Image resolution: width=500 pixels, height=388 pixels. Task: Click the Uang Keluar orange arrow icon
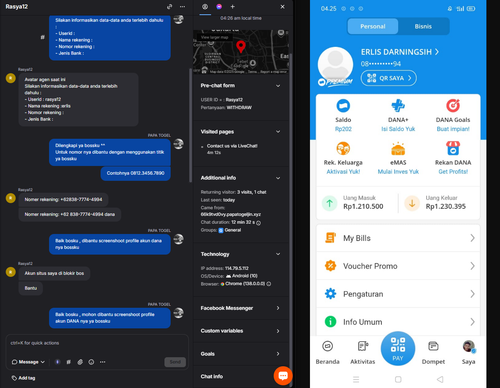click(x=412, y=203)
